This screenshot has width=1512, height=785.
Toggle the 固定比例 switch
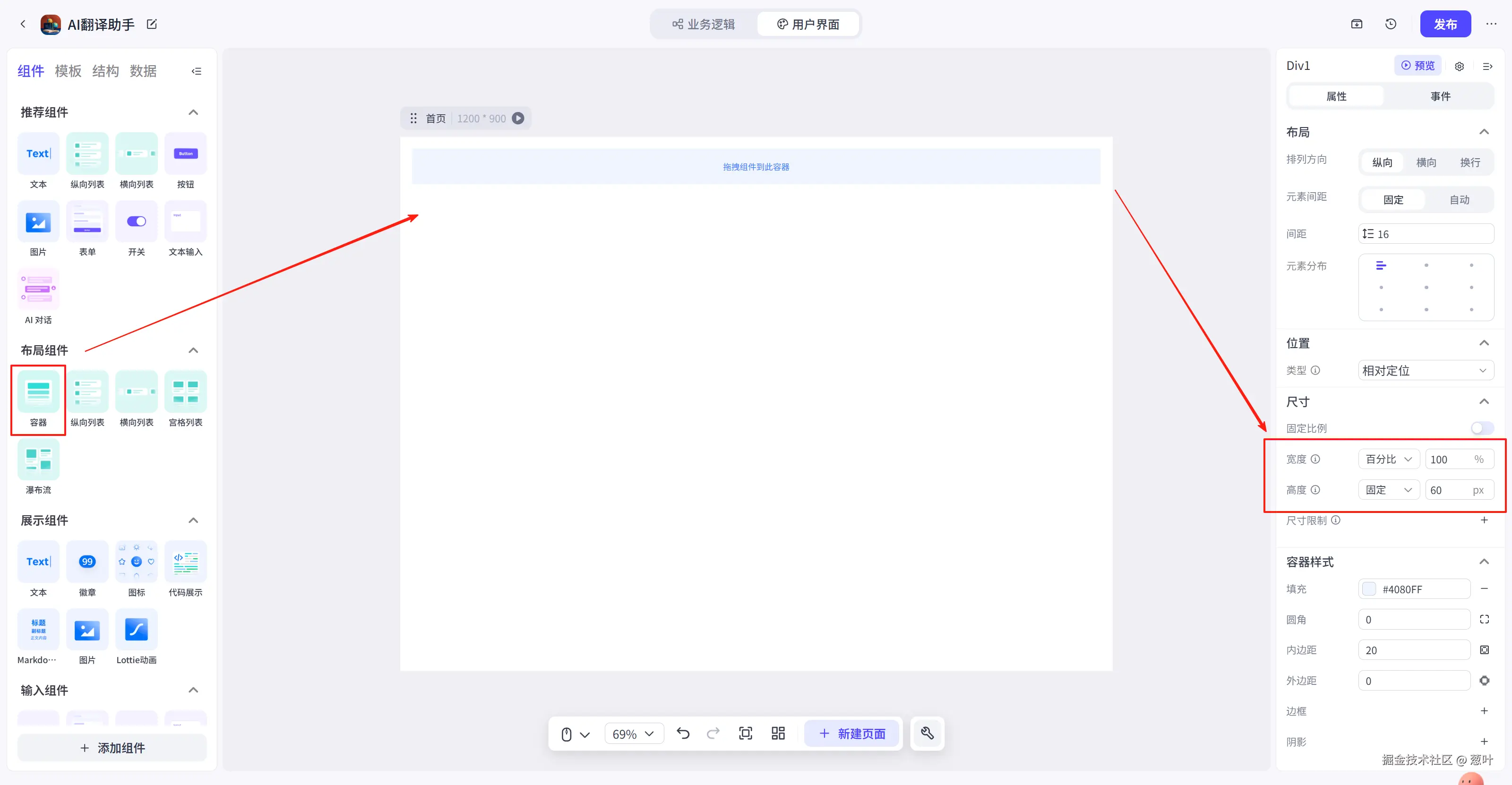pos(1481,428)
